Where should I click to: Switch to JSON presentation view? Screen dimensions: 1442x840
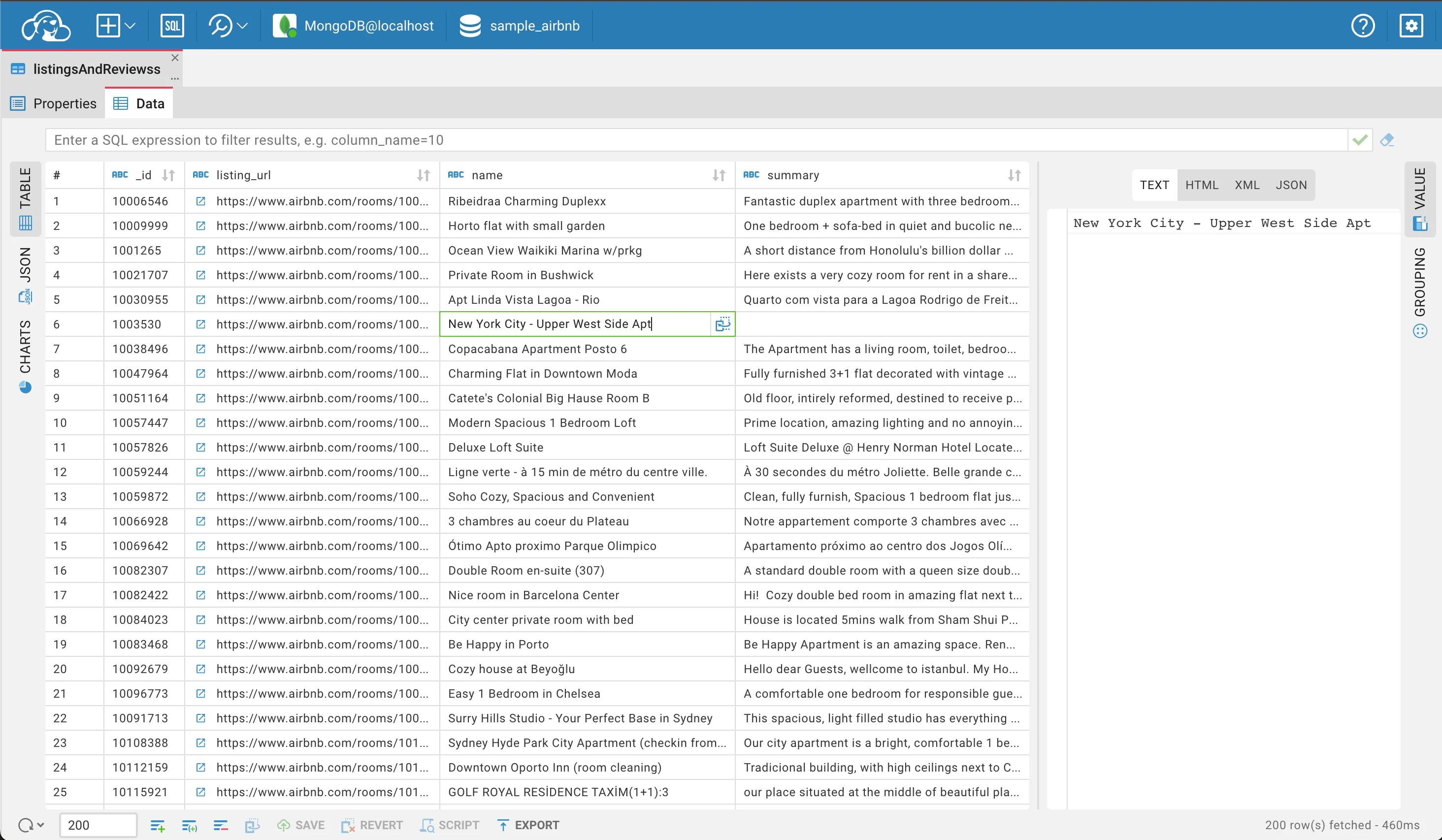point(25,275)
